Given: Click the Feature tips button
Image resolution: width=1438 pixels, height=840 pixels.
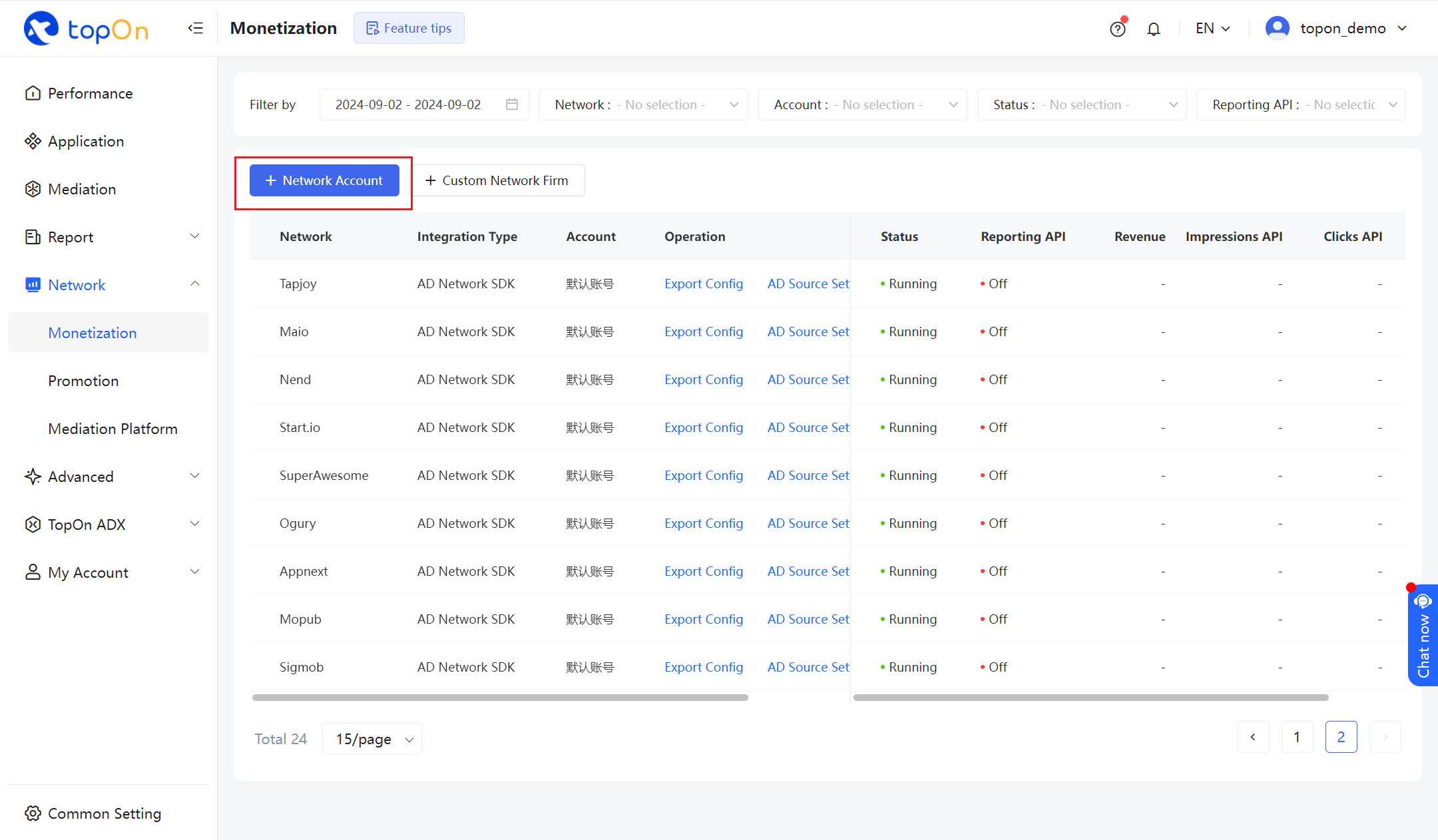Looking at the screenshot, I should click(409, 28).
